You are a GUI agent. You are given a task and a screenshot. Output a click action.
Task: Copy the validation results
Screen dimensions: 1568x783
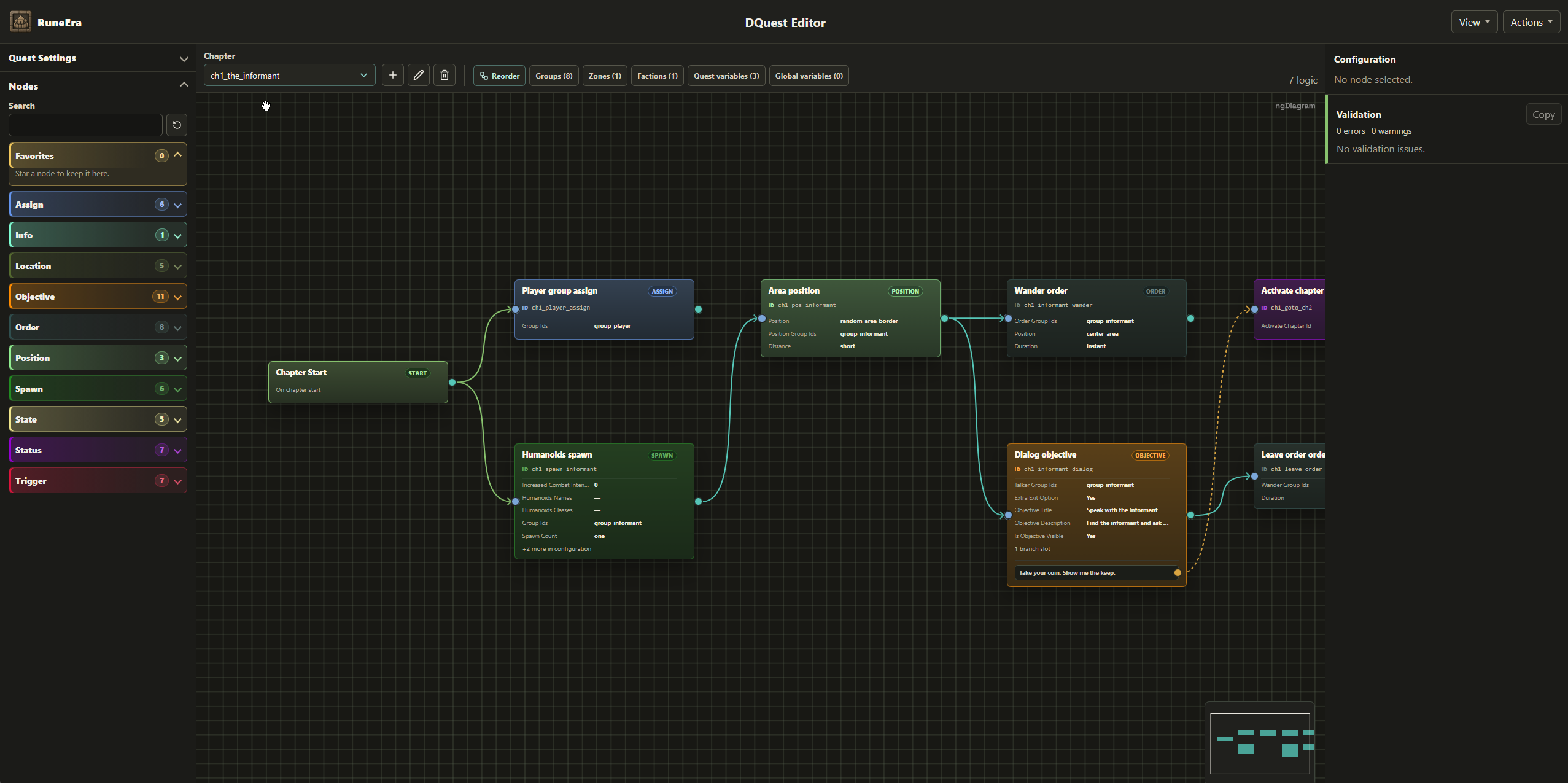point(1543,115)
